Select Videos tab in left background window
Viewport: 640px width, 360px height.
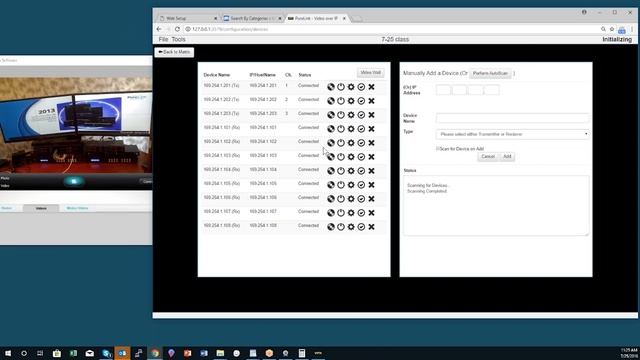41,208
